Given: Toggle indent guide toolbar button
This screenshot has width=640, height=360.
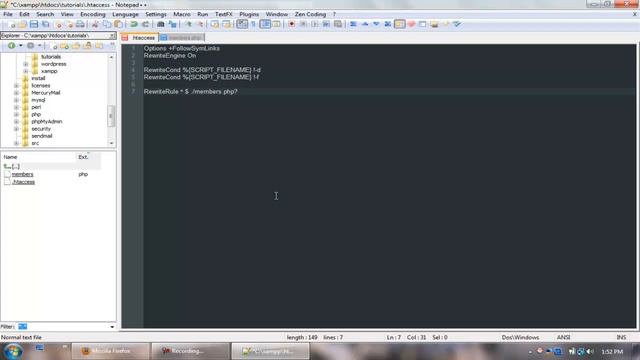Looking at the screenshot, I should click(x=265, y=24).
